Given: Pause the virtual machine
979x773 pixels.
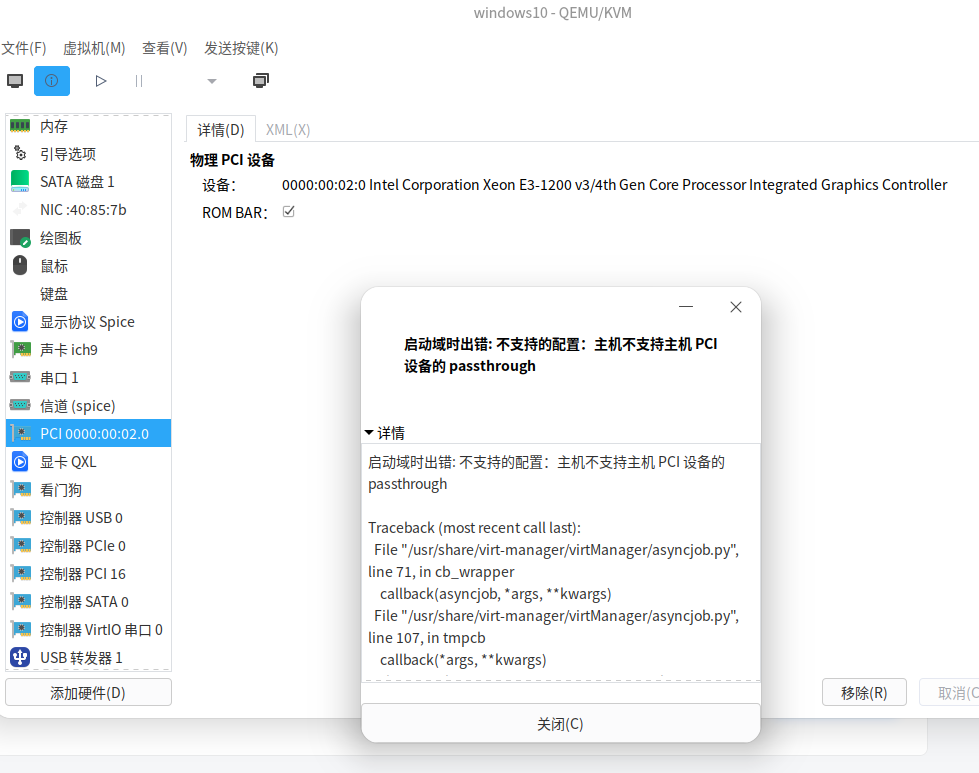Looking at the screenshot, I should click(139, 81).
